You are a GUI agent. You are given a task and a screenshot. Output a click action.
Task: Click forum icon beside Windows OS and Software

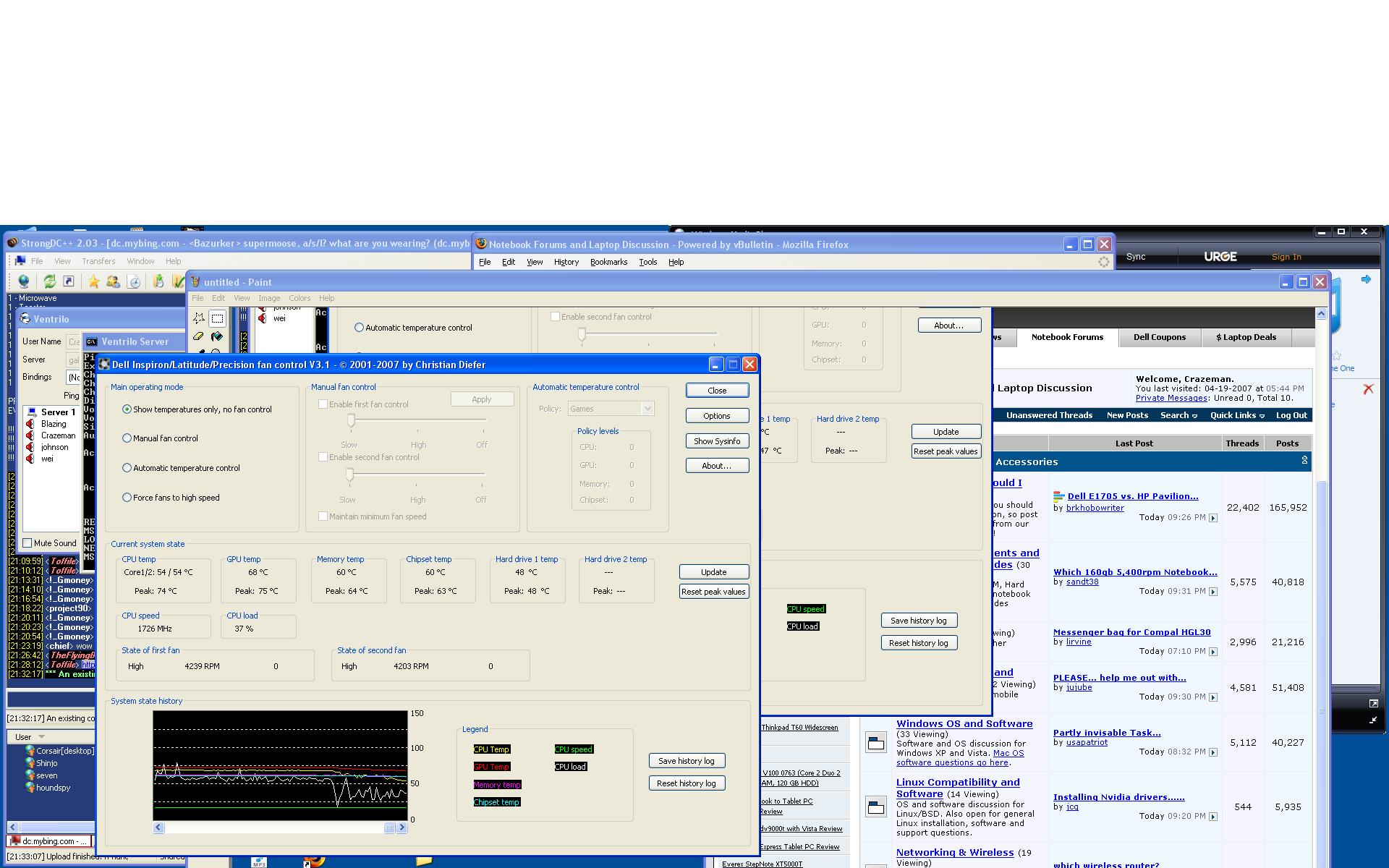876,743
